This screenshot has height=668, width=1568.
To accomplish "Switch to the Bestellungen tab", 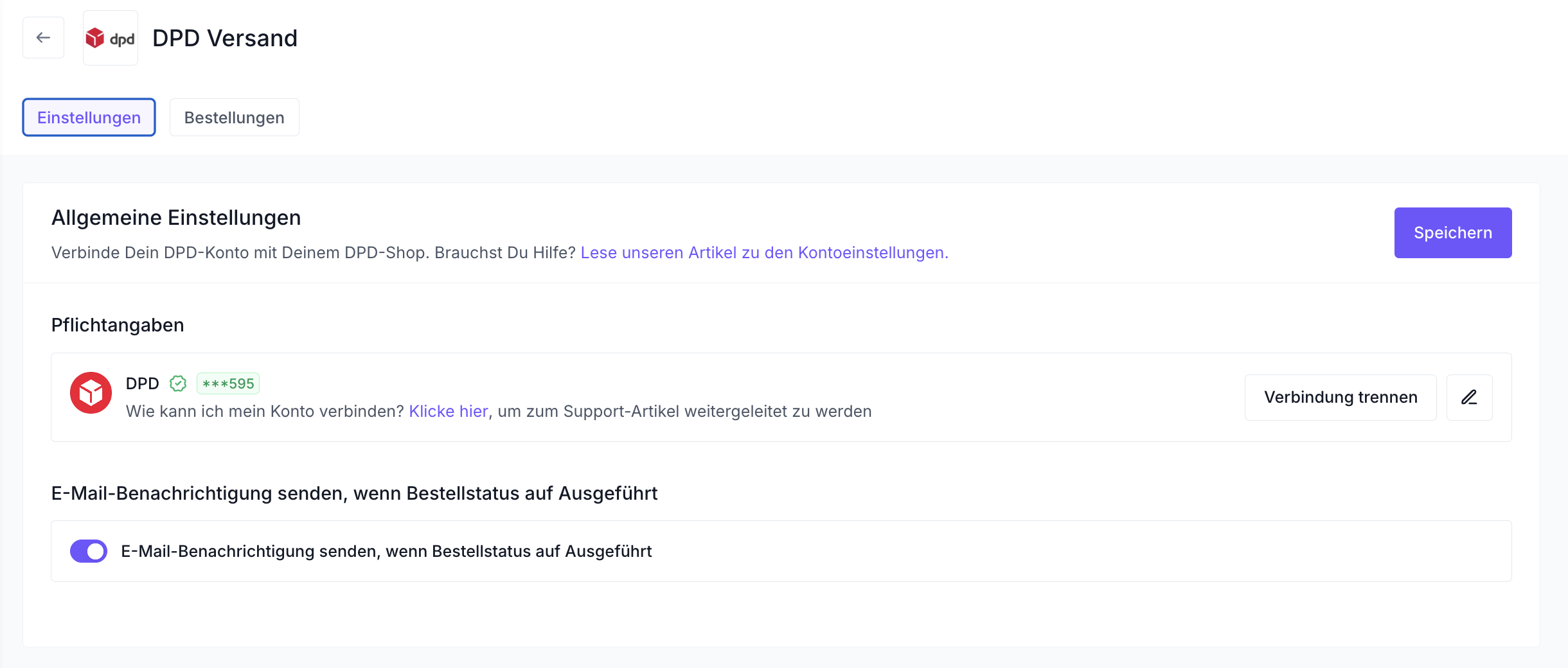I will pos(234,118).
